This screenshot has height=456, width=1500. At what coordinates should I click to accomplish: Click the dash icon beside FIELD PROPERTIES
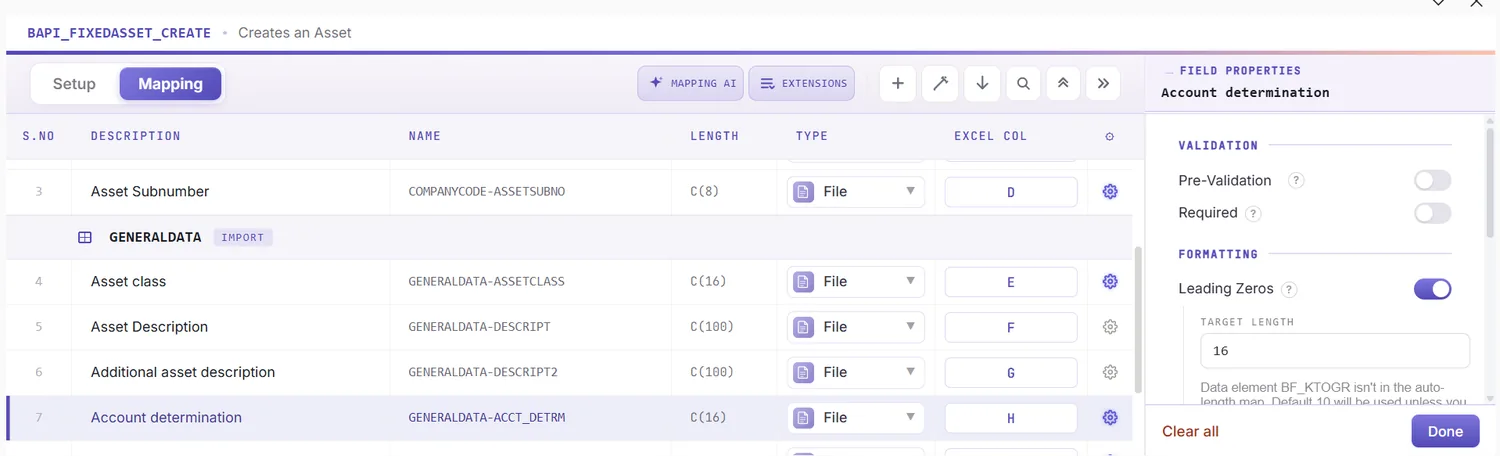click(1167, 72)
